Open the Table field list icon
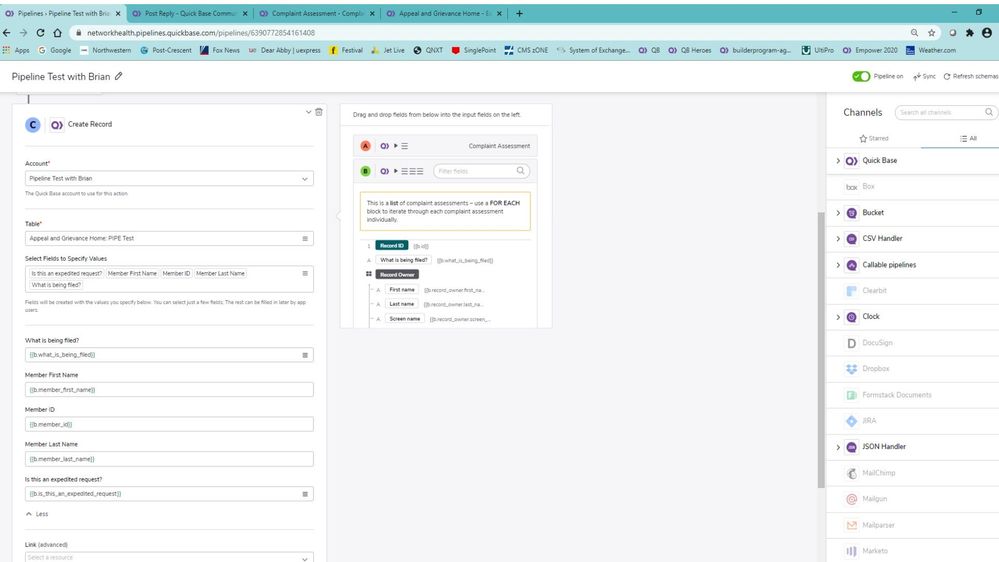This screenshot has height=562, width=999. tap(305, 238)
